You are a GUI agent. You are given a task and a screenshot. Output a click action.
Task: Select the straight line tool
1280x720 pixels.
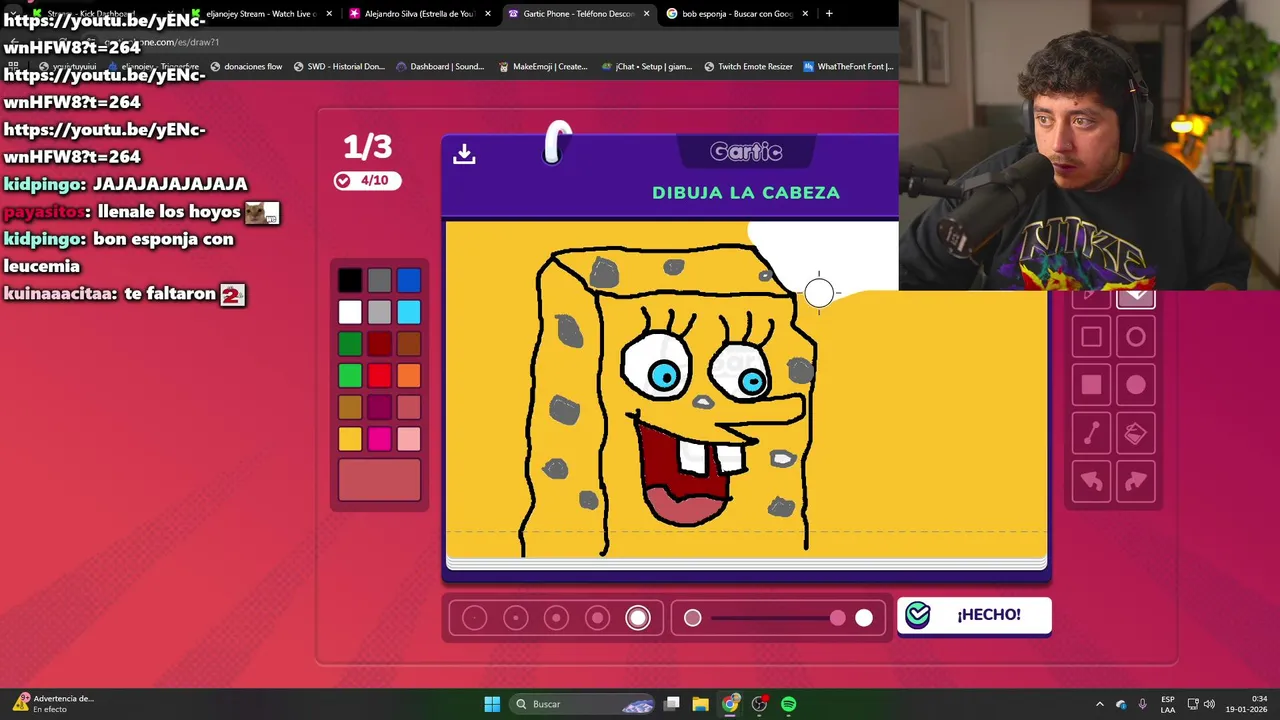1091,433
